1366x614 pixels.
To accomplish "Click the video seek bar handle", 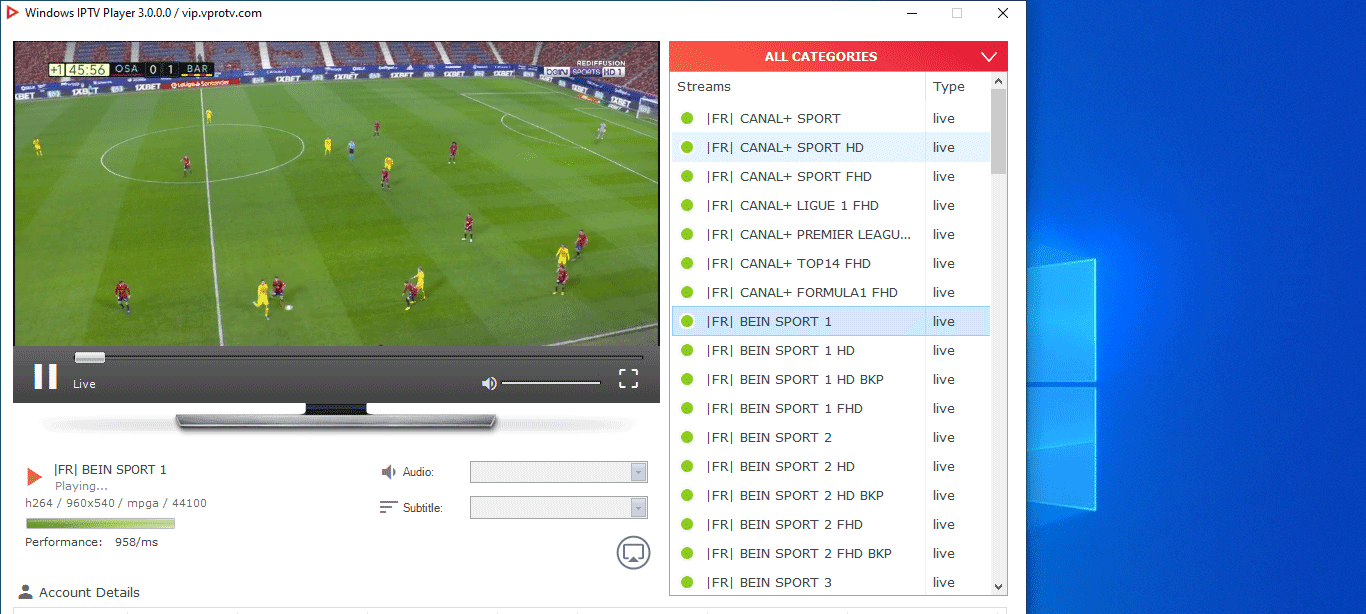I will [89, 357].
